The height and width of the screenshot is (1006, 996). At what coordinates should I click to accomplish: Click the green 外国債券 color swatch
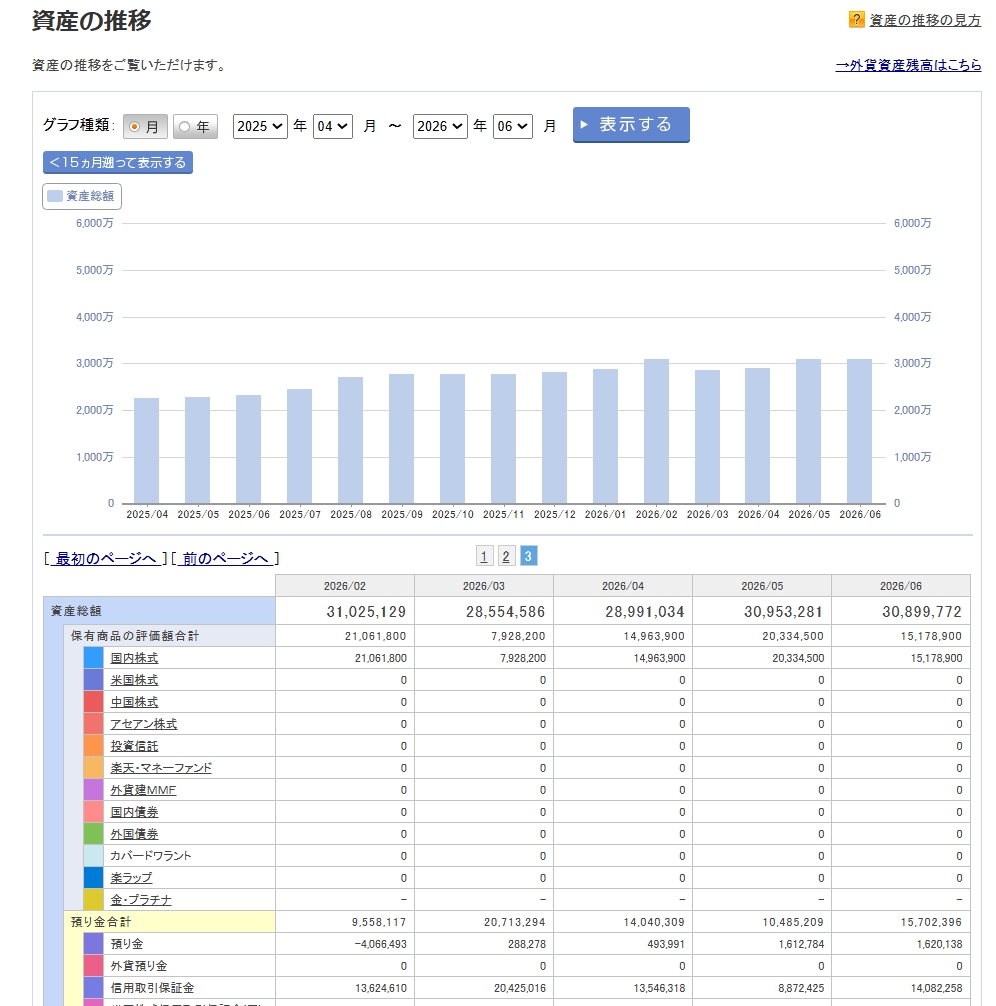(x=94, y=833)
